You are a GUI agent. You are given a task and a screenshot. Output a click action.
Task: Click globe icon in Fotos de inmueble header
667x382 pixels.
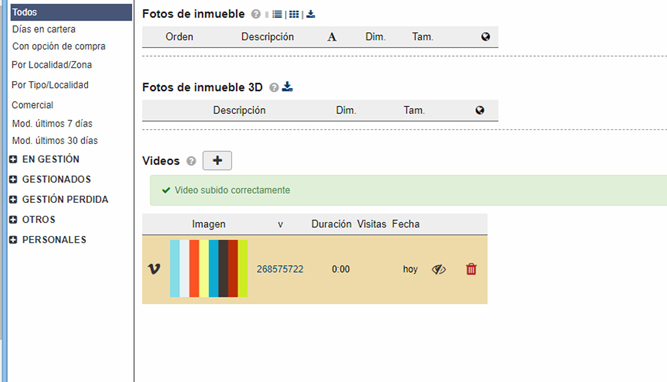485,37
